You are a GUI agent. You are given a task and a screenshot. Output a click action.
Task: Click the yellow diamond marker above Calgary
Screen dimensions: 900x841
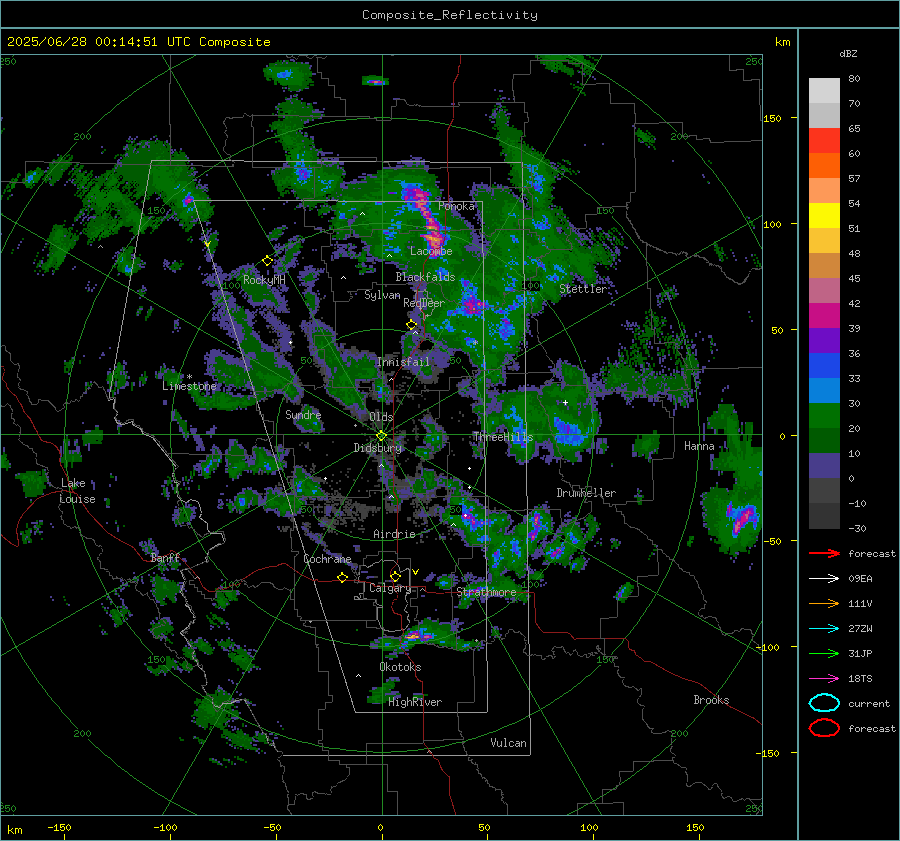coord(395,576)
